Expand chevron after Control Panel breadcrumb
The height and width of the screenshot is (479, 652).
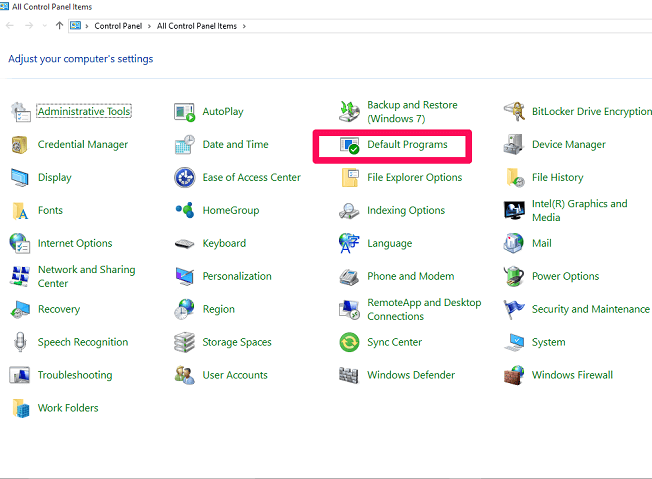[x=149, y=26]
